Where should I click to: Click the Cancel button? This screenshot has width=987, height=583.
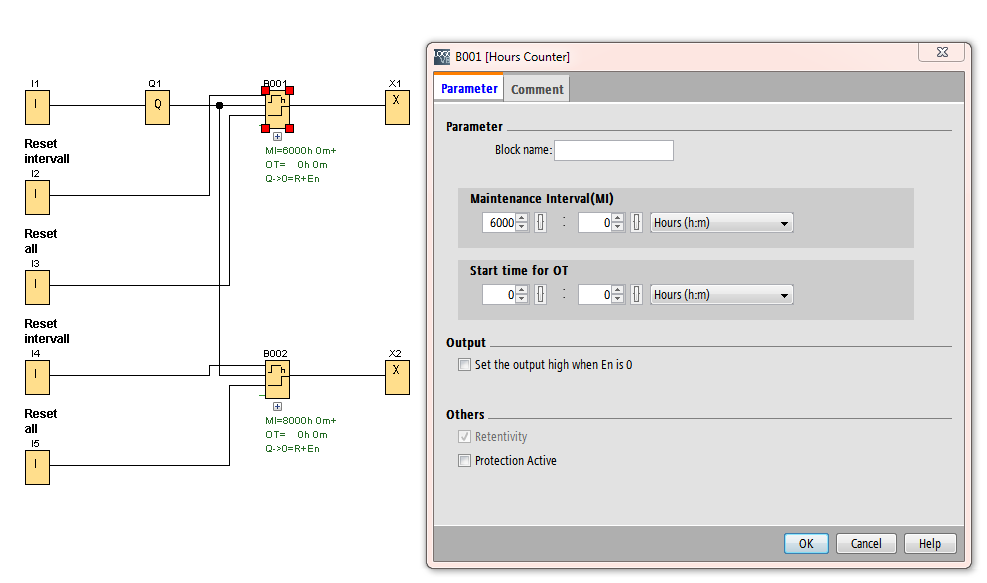click(x=866, y=544)
